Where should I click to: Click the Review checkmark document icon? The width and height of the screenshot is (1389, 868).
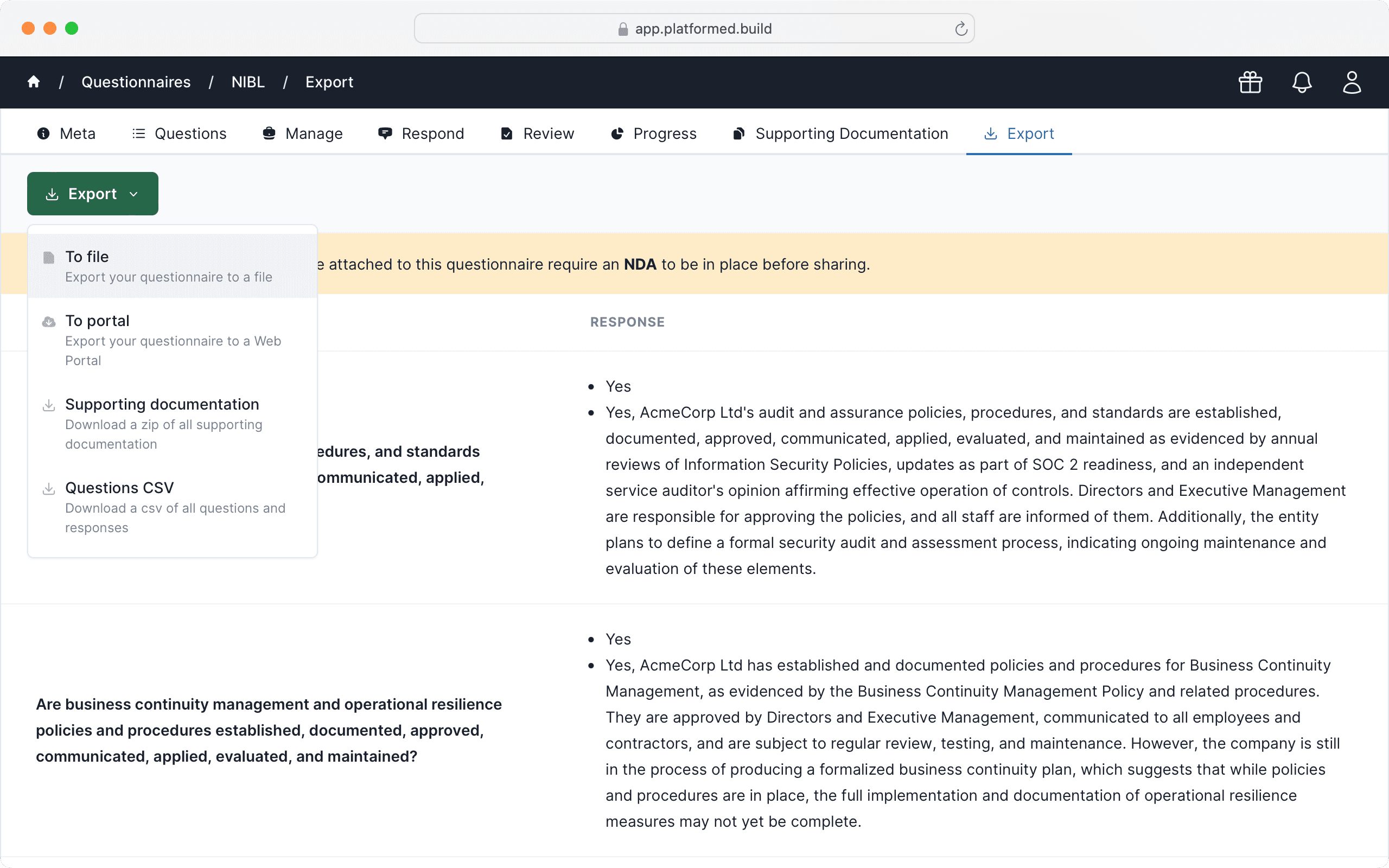pos(507,134)
